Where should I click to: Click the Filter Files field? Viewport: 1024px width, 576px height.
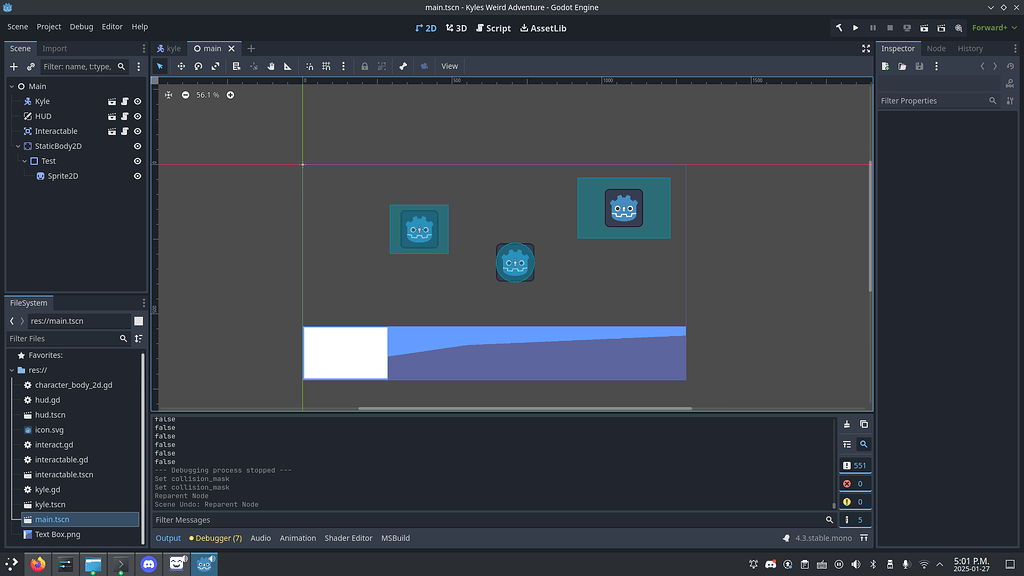(x=67, y=338)
